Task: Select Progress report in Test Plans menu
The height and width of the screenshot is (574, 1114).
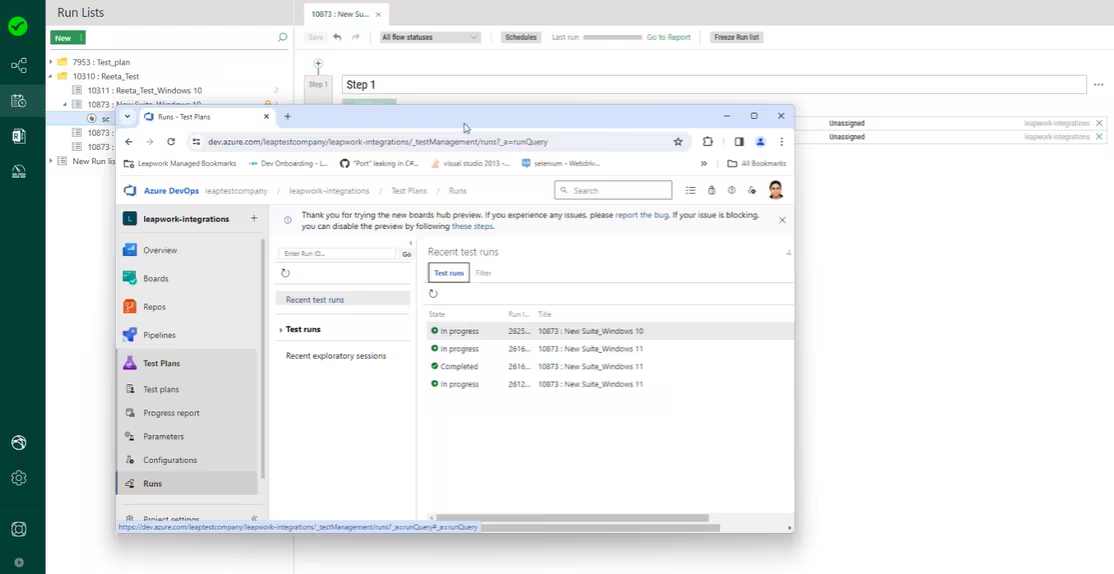Action: [x=171, y=412]
